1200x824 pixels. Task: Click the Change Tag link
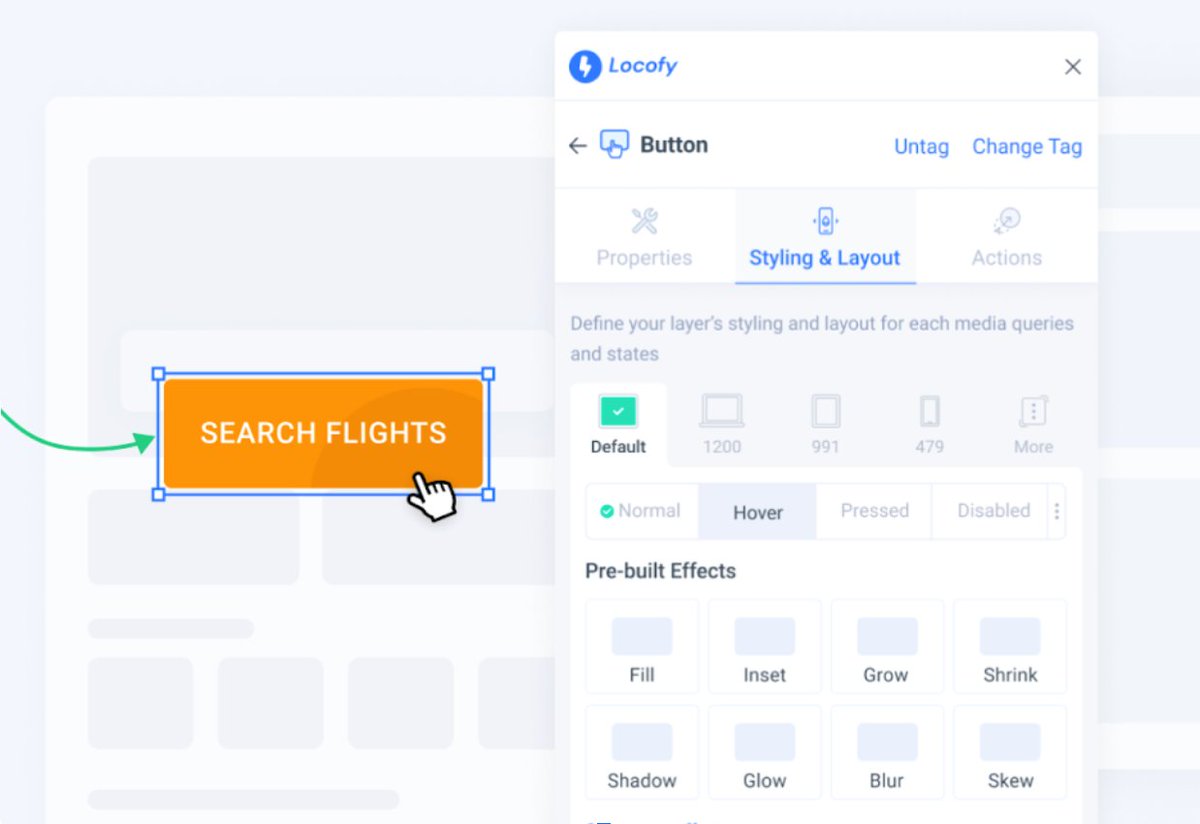(x=1027, y=146)
